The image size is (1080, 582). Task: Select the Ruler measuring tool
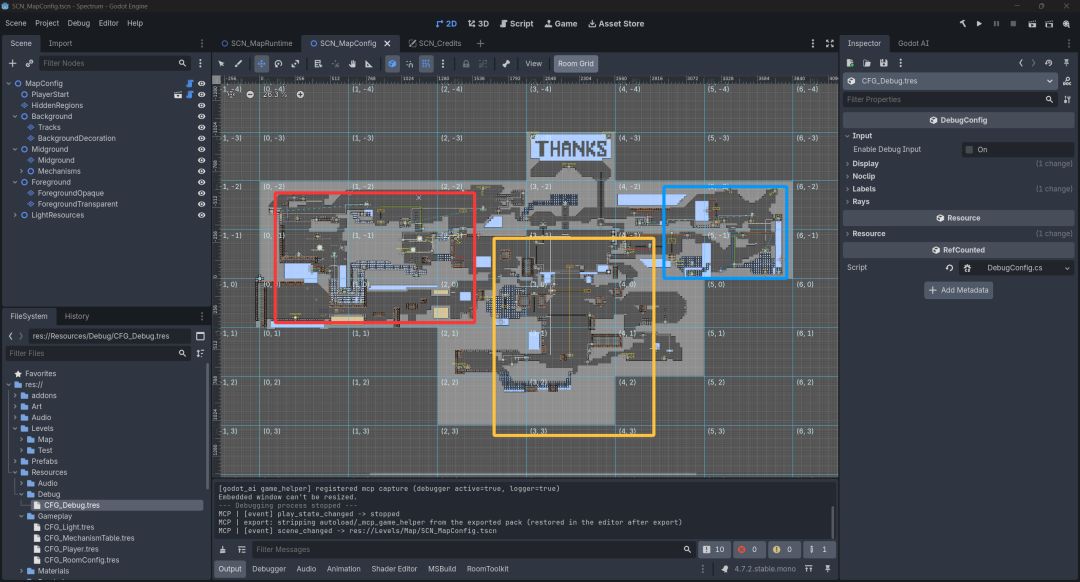368,63
